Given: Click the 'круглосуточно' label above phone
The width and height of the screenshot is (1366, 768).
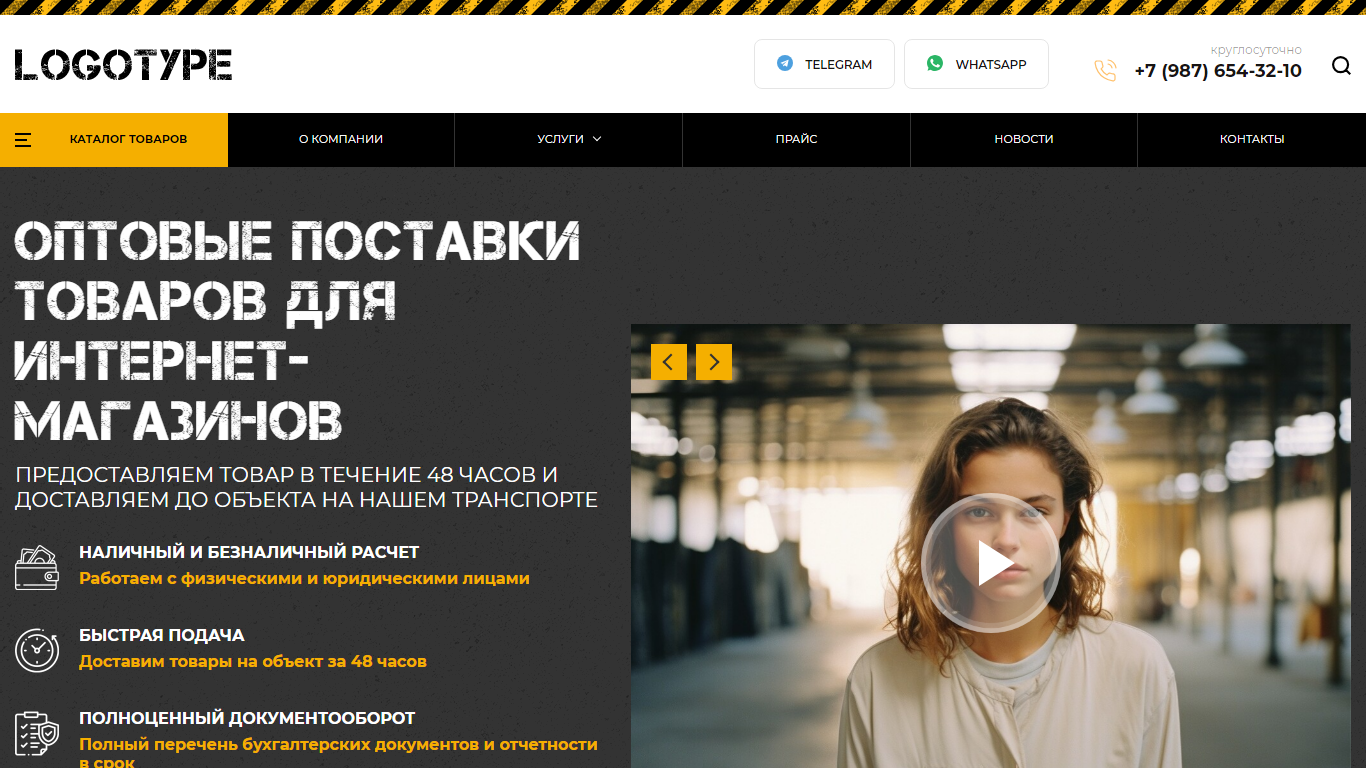Looking at the screenshot, I should point(1256,49).
